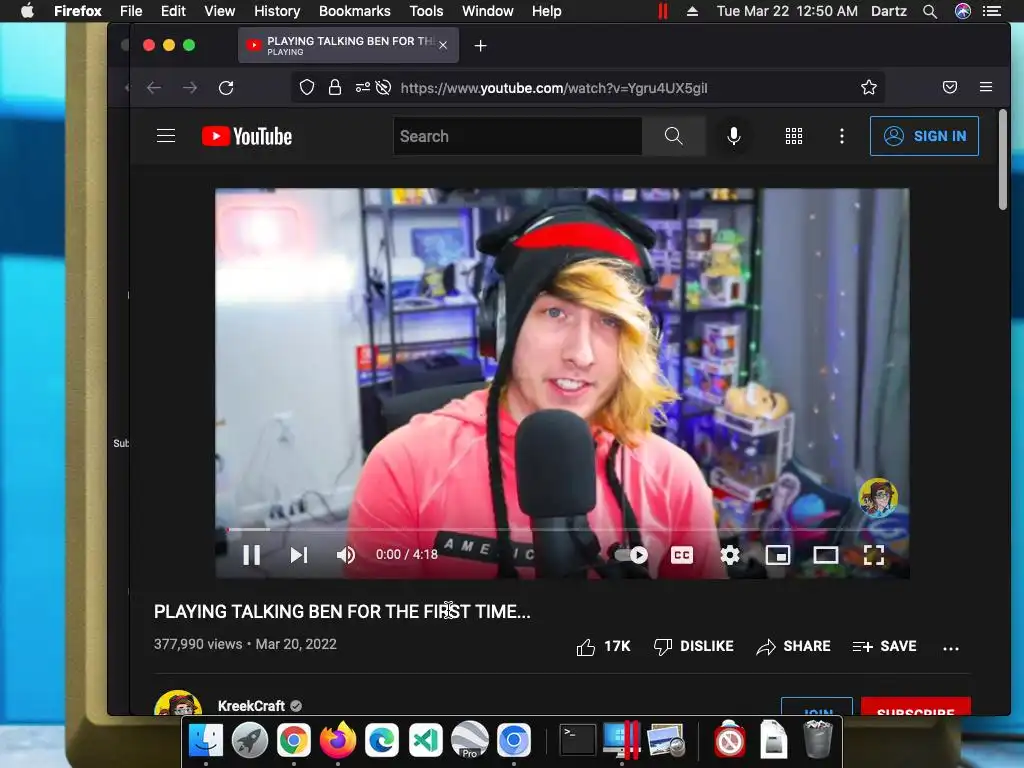Click the YouTube URL address bar
1024x768 pixels.
(x=554, y=88)
